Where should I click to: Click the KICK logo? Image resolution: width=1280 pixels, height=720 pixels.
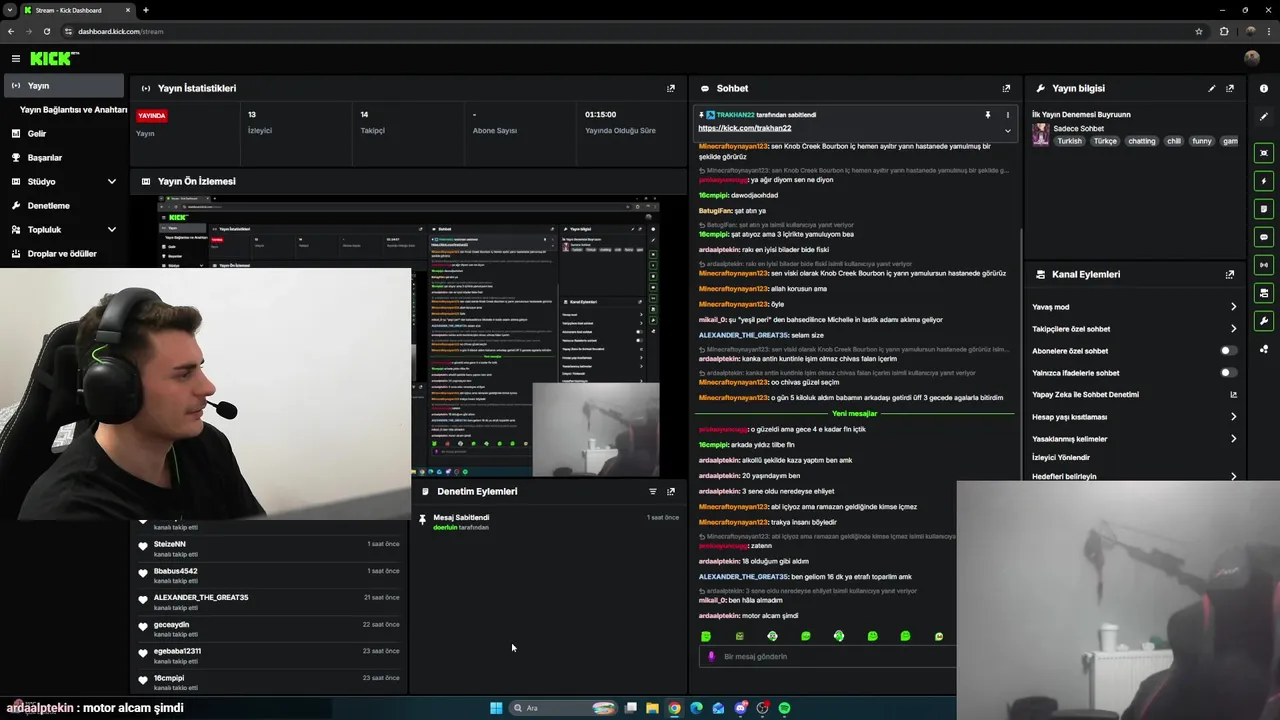pyautogui.click(x=54, y=59)
